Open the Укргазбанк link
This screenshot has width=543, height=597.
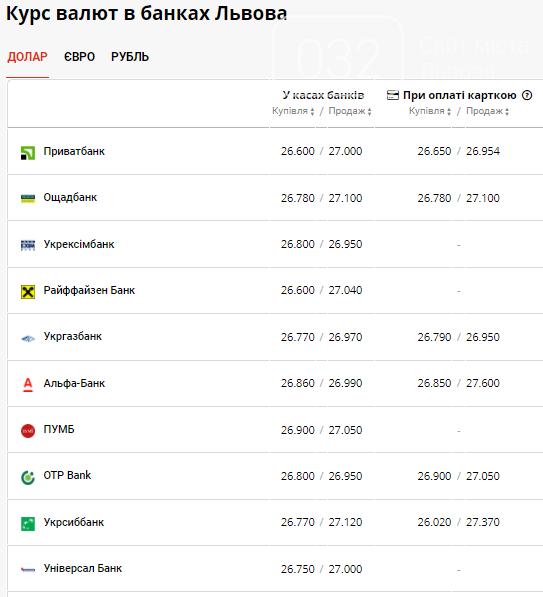tap(73, 337)
